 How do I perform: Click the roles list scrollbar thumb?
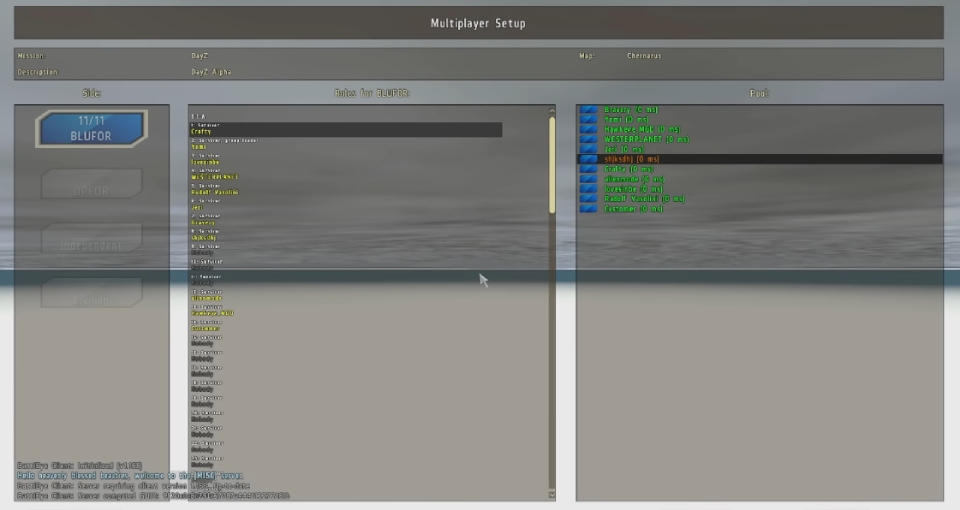tap(552, 165)
